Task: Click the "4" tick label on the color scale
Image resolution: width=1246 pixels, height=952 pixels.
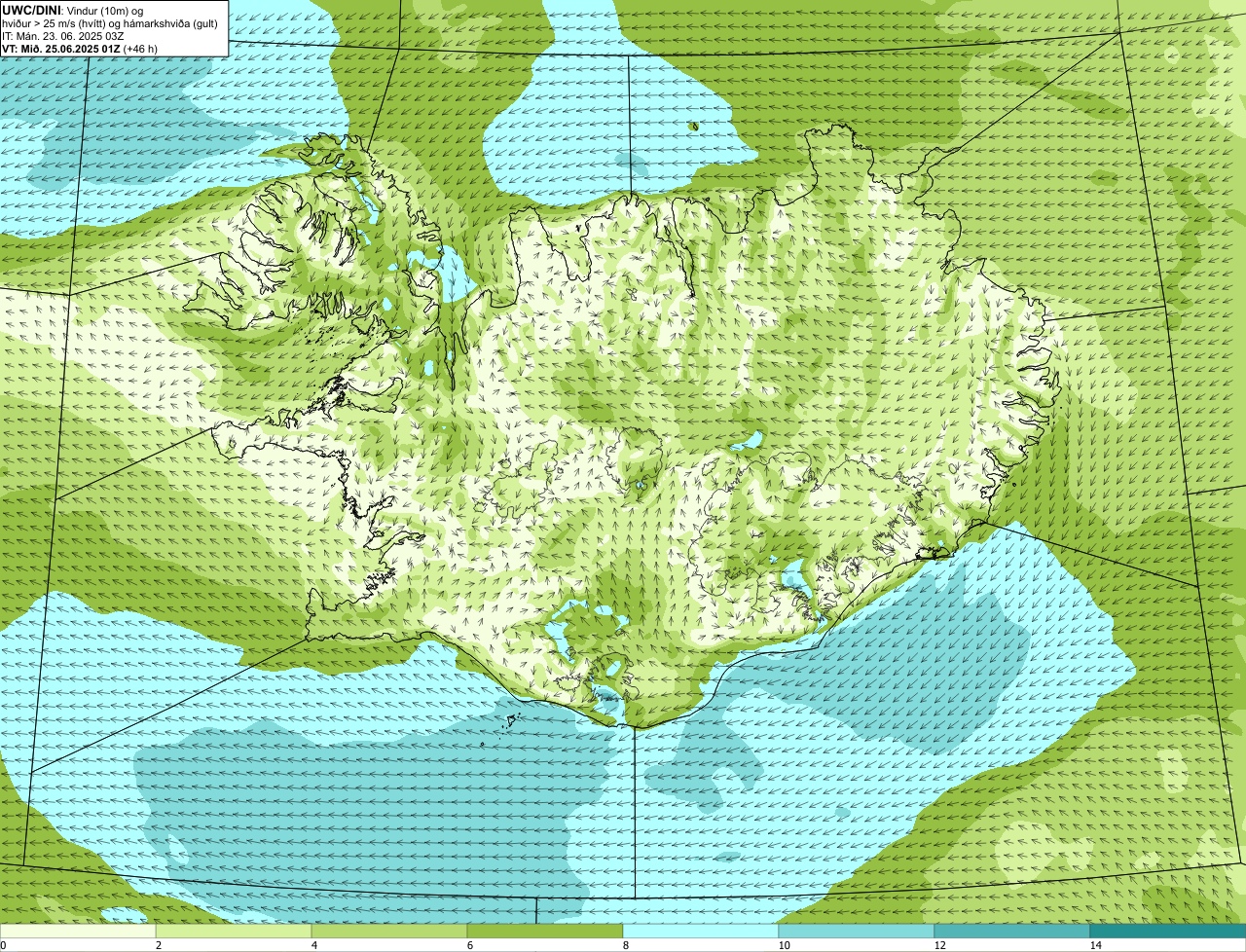Action: click(313, 945)
